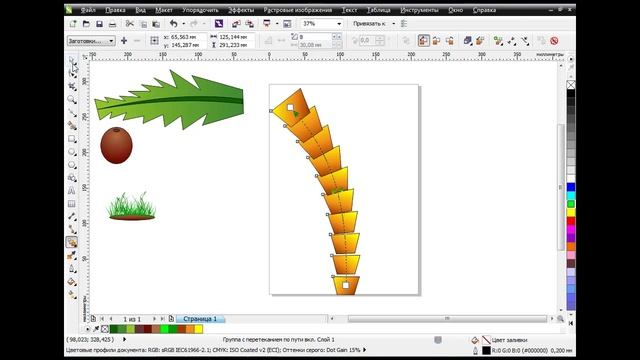The height and width of the screenshot is (360, 640).
Task: Click the object width 125,144 field
Action: click(x=237, y=37)
